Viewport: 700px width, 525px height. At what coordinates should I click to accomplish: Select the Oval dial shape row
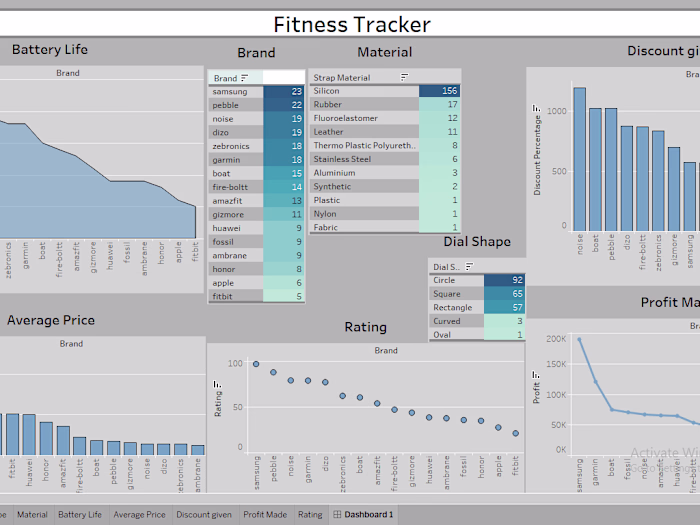click(477, 334)
